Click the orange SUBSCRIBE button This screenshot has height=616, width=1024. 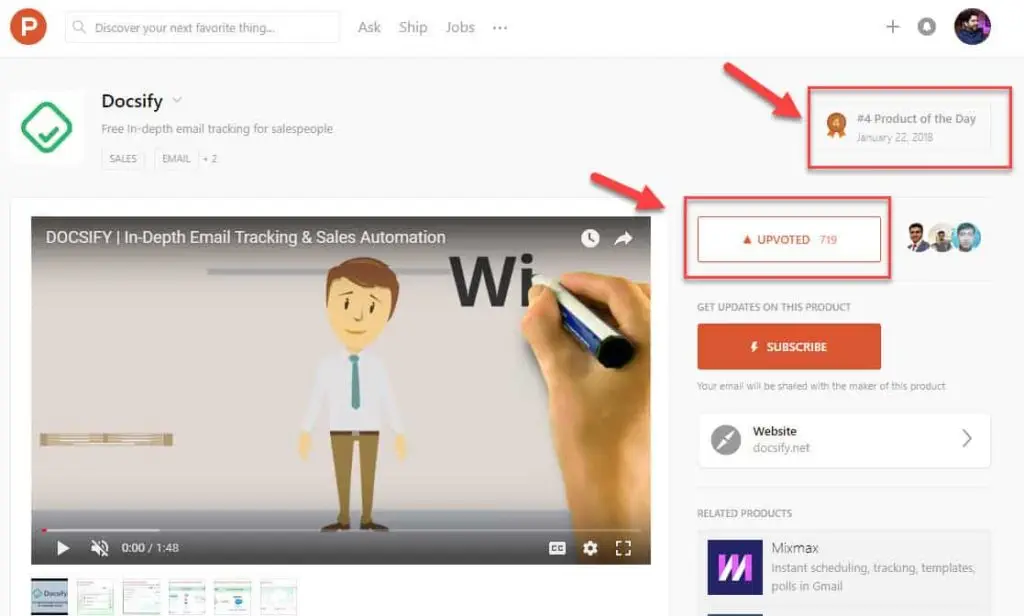(x=789, y=347)
